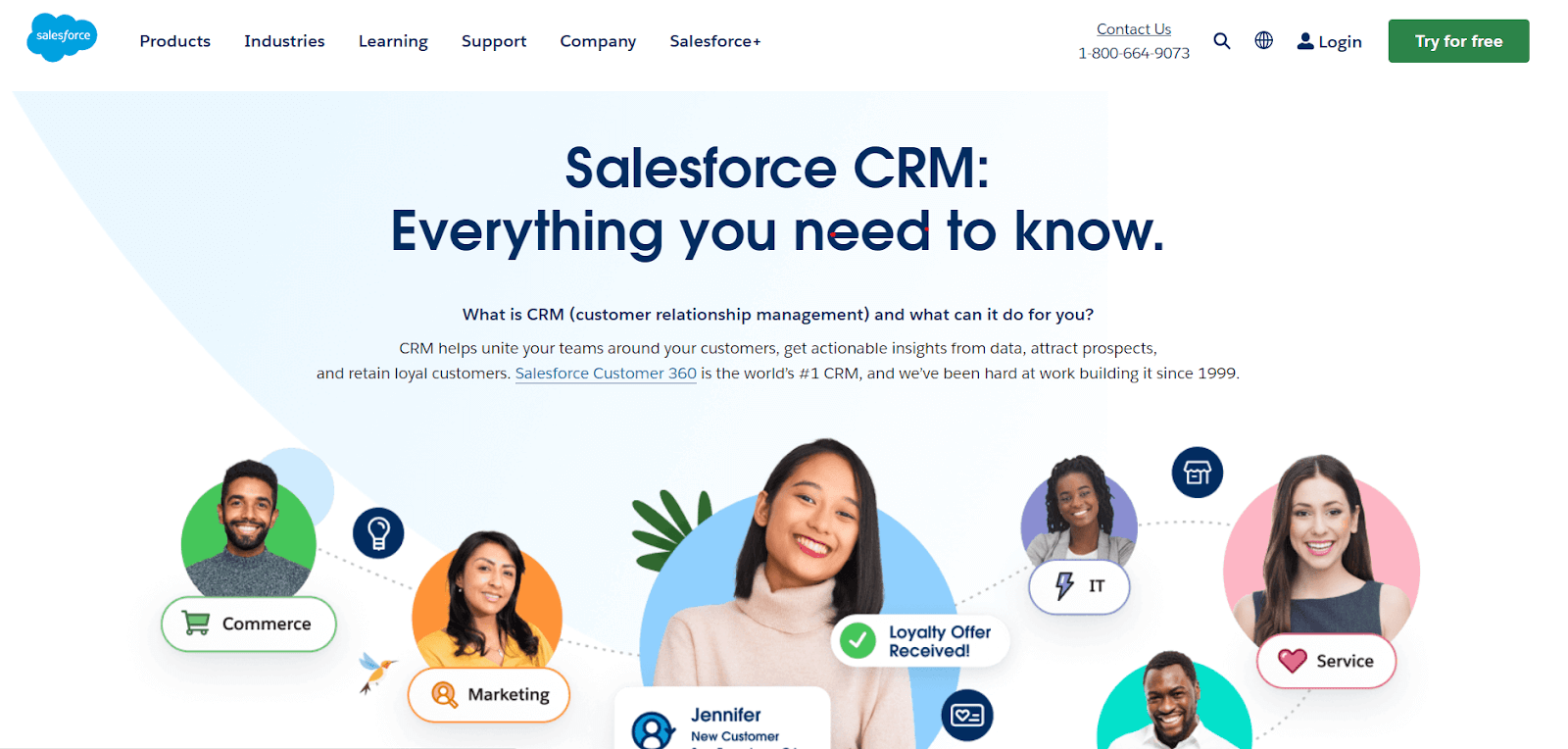Click the Marketing badge
Image resolution: width=1568 pixels, height=749 pixels.
click(489, 695)
